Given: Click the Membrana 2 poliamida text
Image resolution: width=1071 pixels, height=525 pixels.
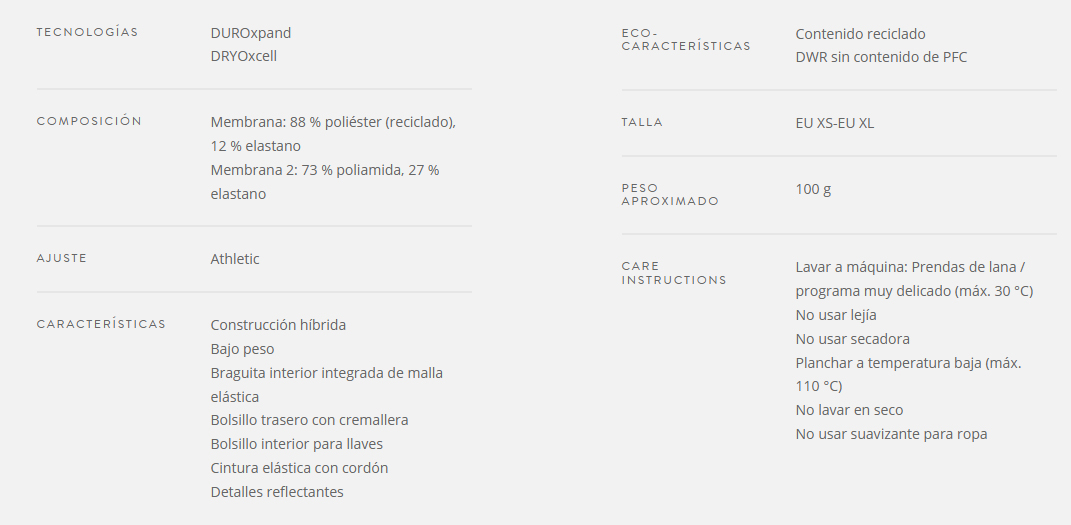Looking at the screenshot, I should pyautogui.click(x=325, y=182).
